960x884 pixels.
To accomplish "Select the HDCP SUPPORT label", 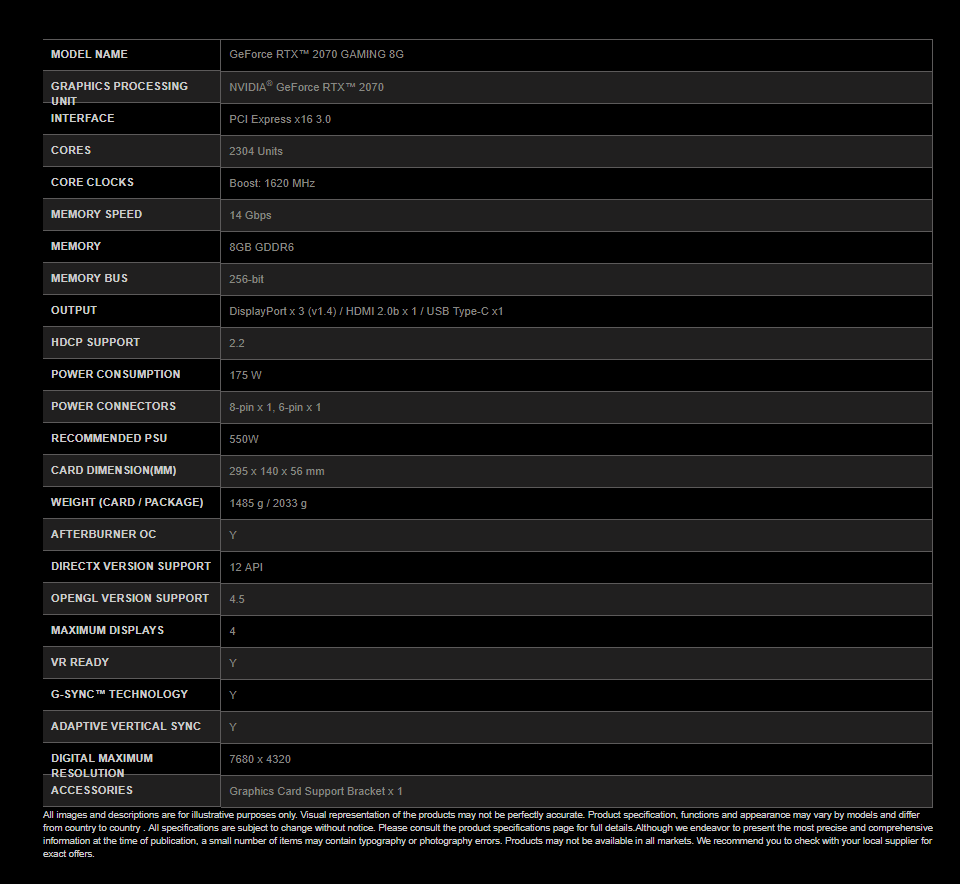I will pos(96,342).
